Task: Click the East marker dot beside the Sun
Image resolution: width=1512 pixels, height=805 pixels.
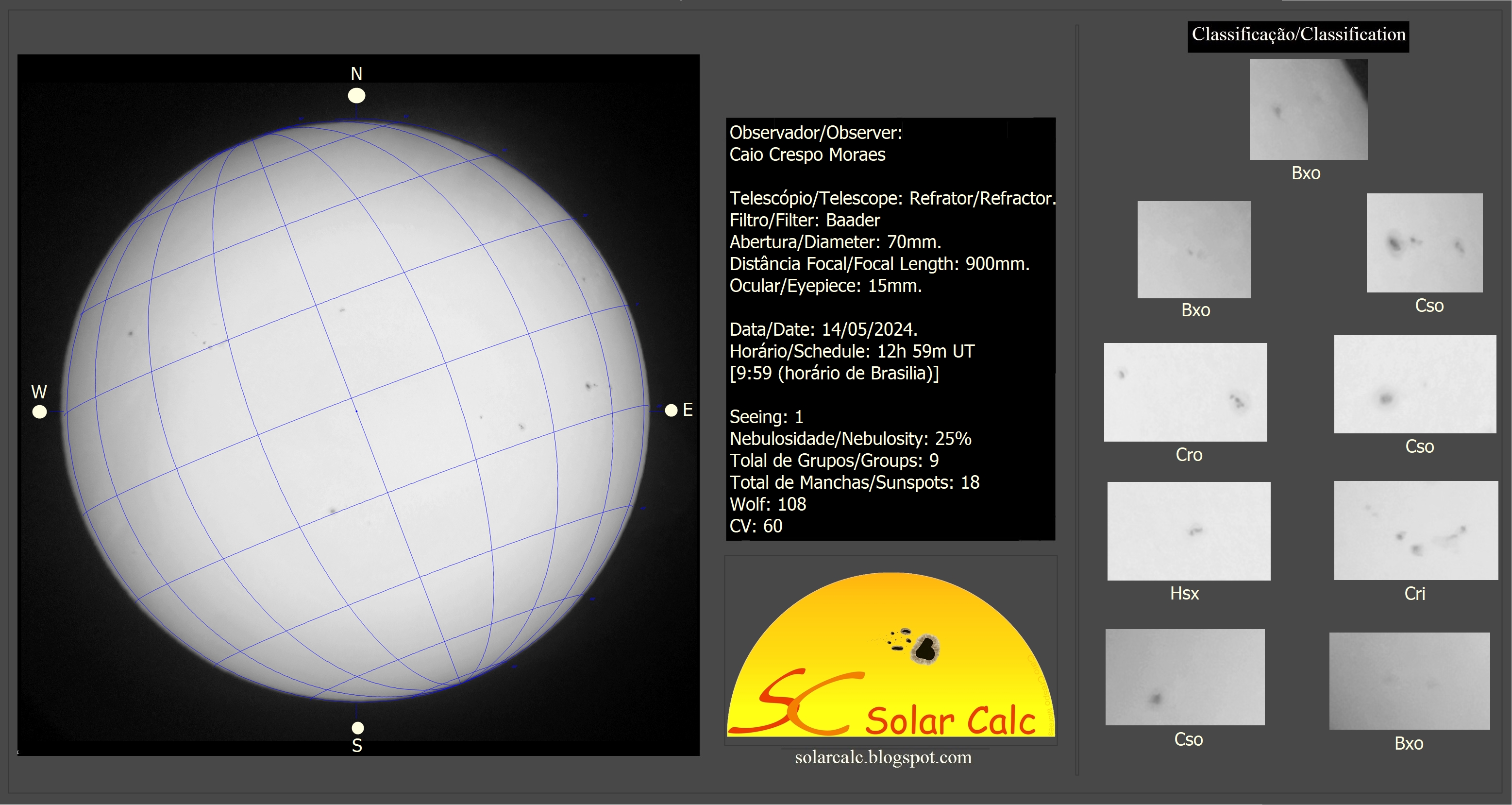Action: pos(671,410)
